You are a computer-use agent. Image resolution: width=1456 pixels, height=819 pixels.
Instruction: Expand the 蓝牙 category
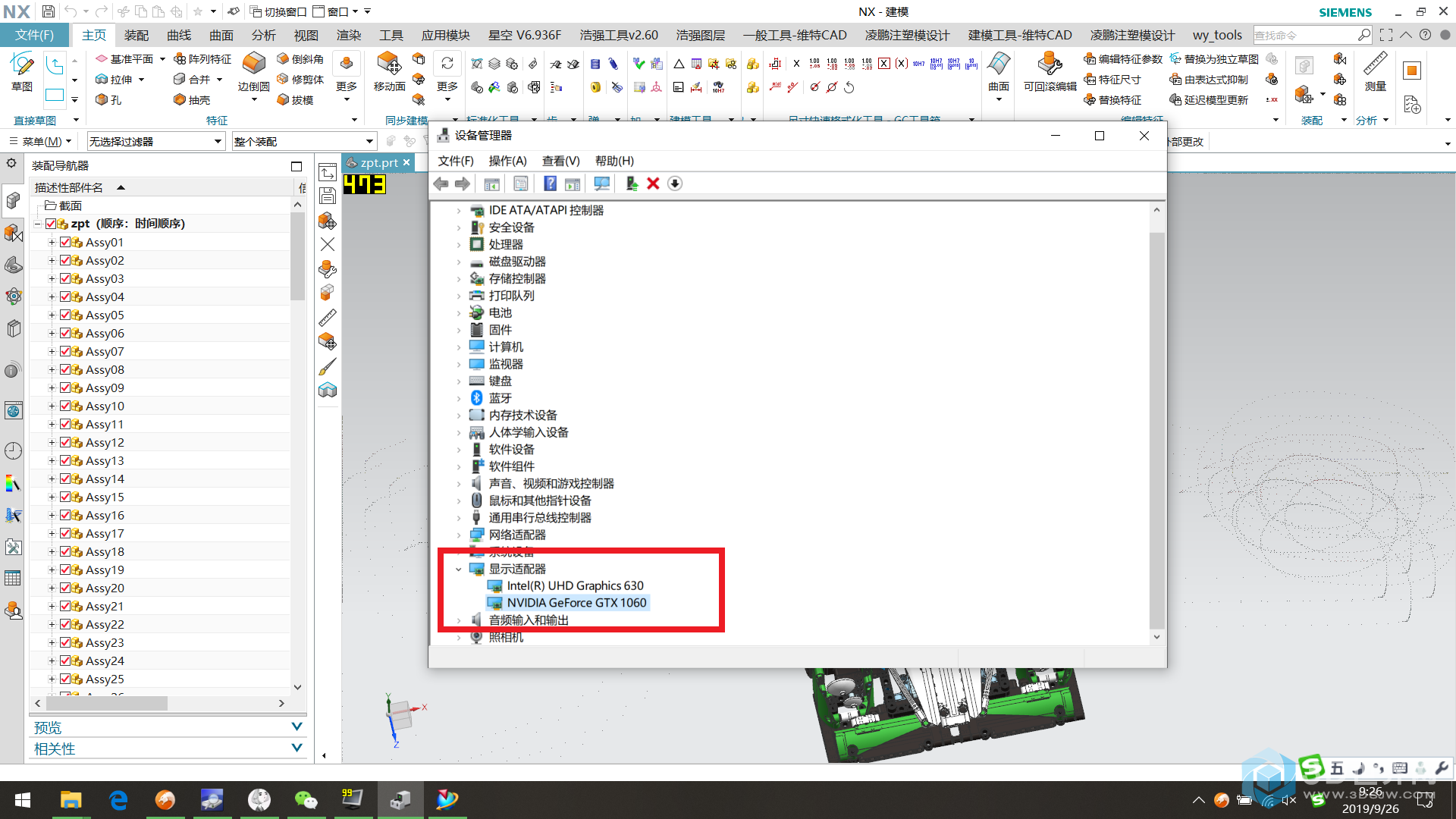click(x=458, y=399)
